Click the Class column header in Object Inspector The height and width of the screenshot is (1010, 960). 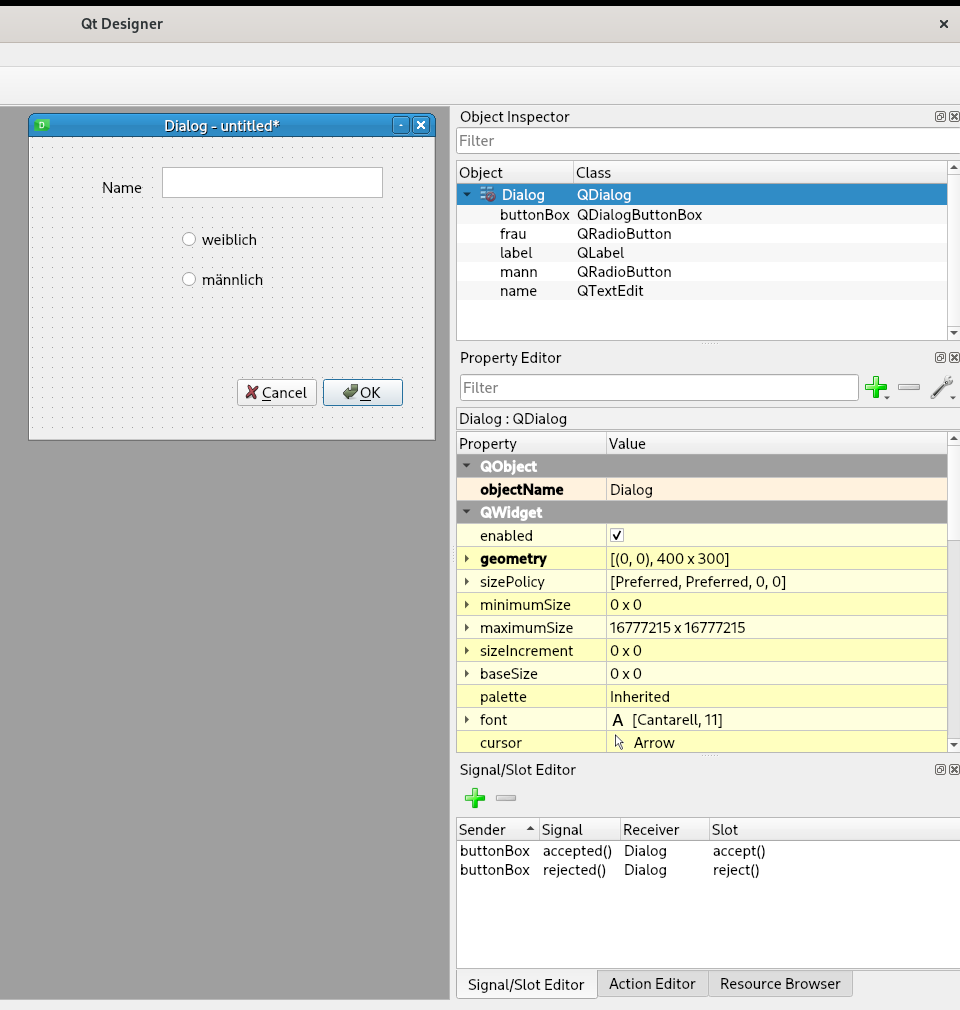(760, 173)
